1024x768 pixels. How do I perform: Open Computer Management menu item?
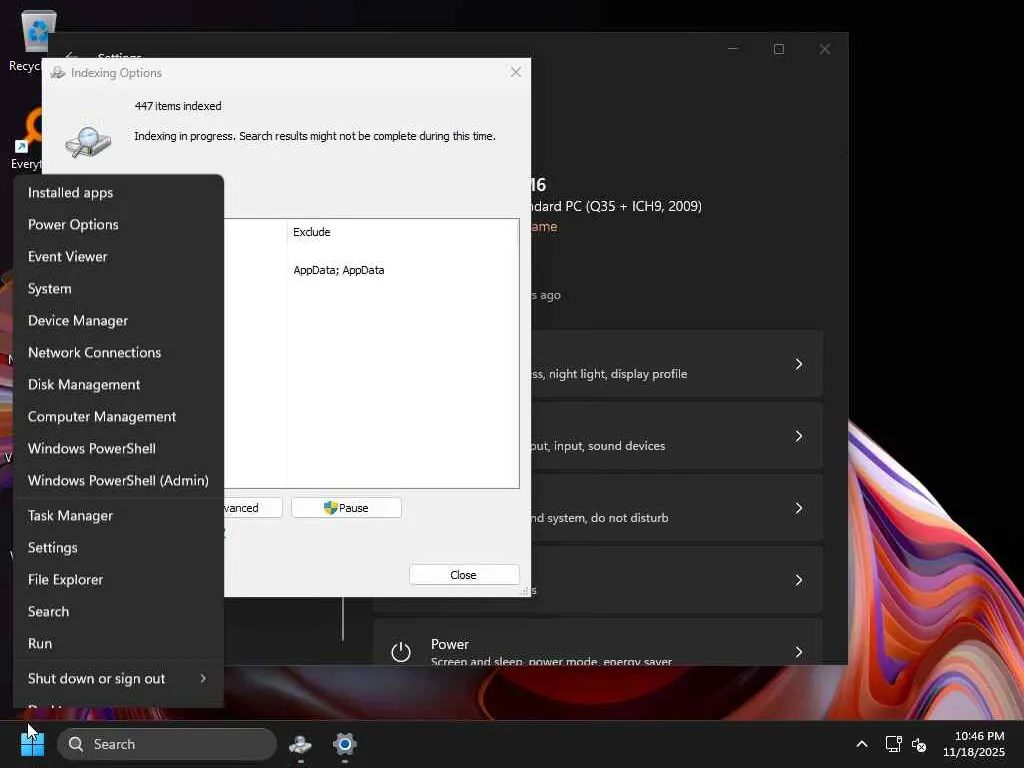118,417
